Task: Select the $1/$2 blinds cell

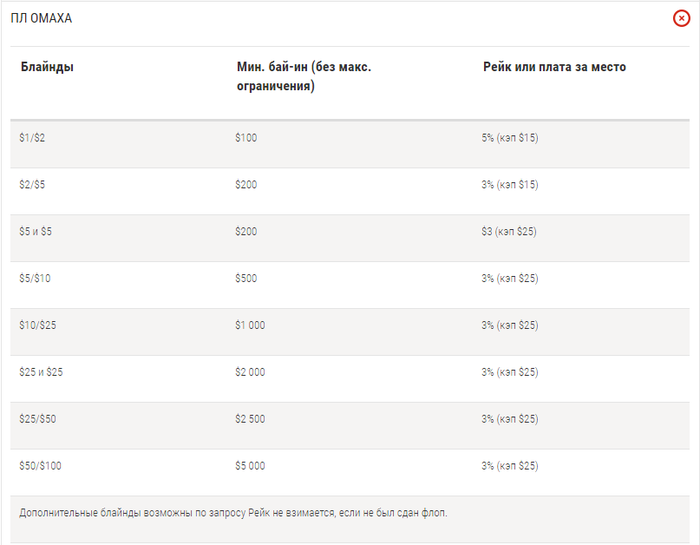Action: [32, 138]
